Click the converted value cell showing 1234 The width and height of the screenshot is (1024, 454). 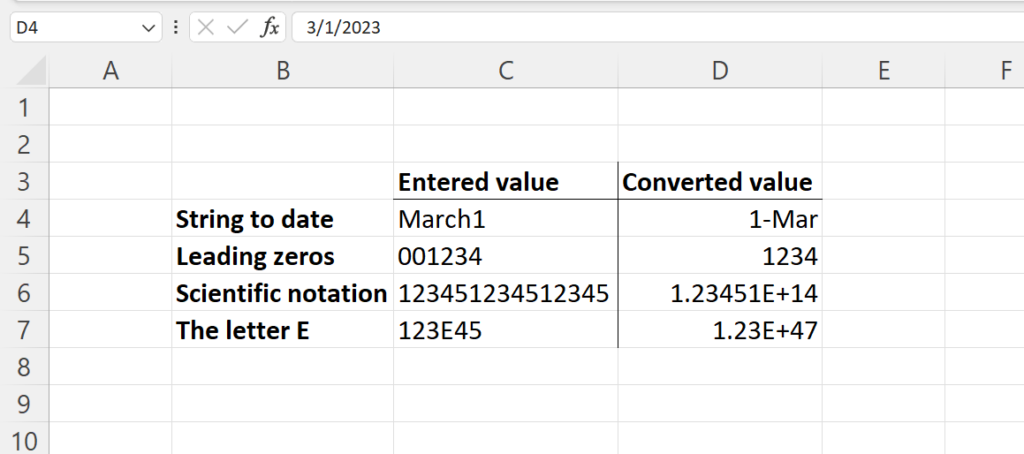tap(720, 255)
